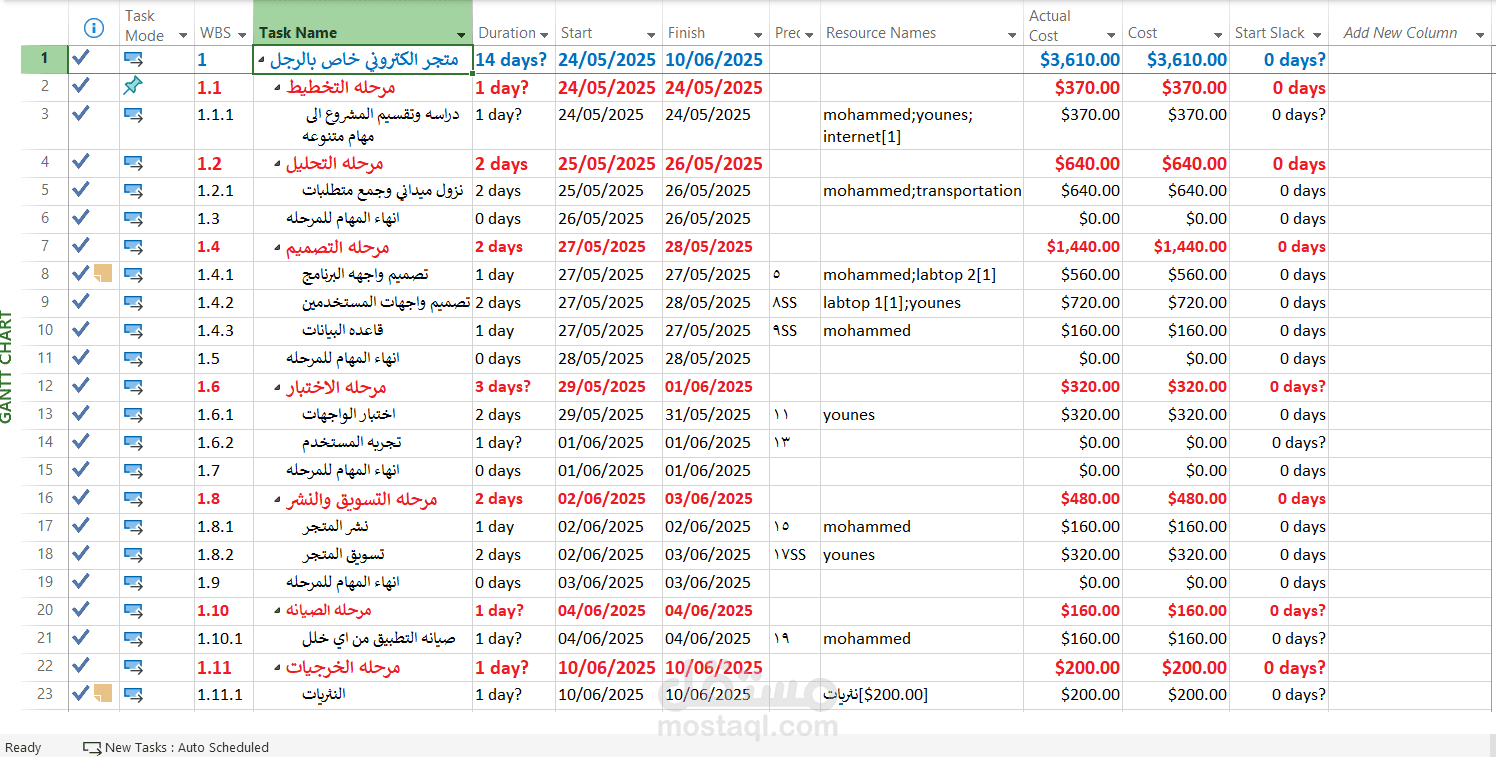1496x757 pixels.
Task: Collapse the WBS 1.6 summary task
Action: point(278,387)
